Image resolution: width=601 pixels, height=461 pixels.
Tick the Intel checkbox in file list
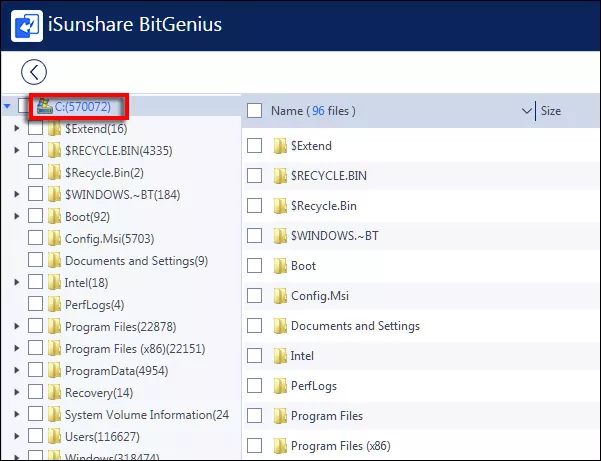(x=255, y=356)
